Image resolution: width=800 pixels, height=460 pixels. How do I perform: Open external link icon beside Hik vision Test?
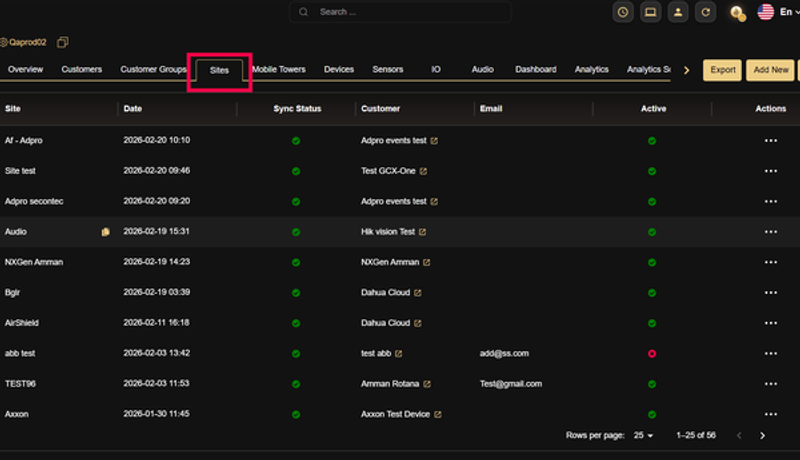pyautogui.click(x=422, y=232)
